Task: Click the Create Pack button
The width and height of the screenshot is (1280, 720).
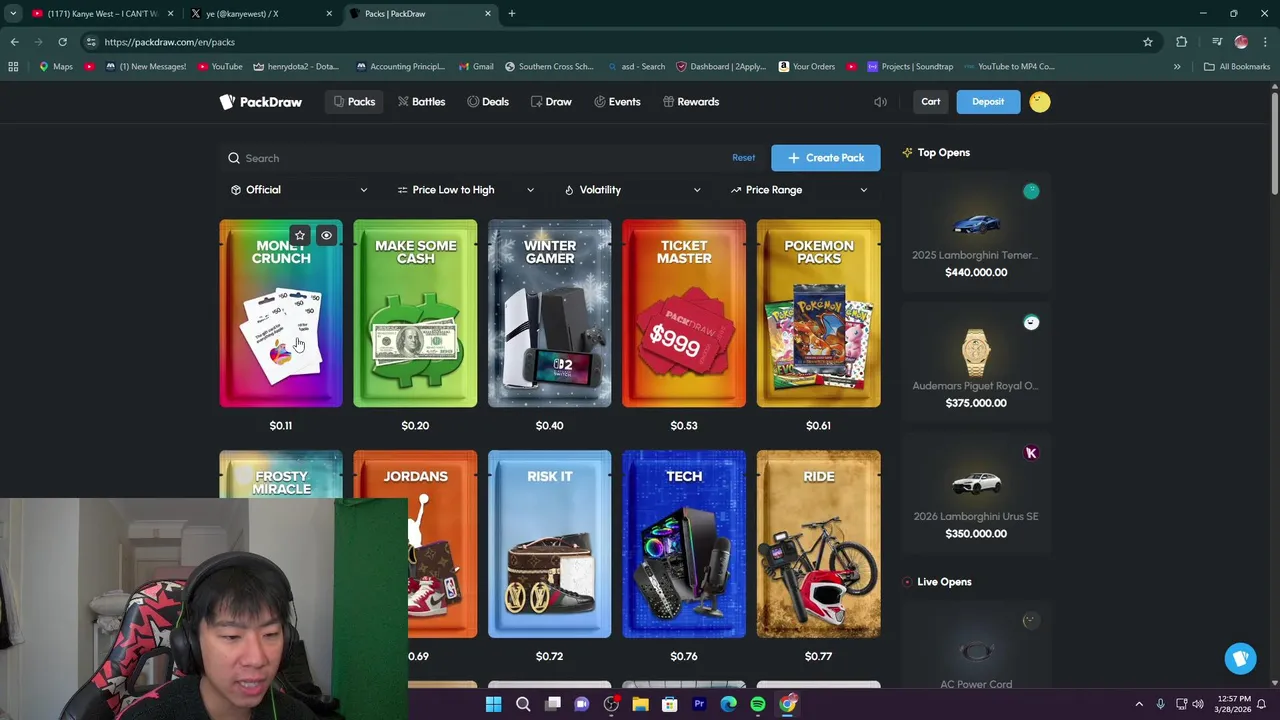Action: [826, 158]
